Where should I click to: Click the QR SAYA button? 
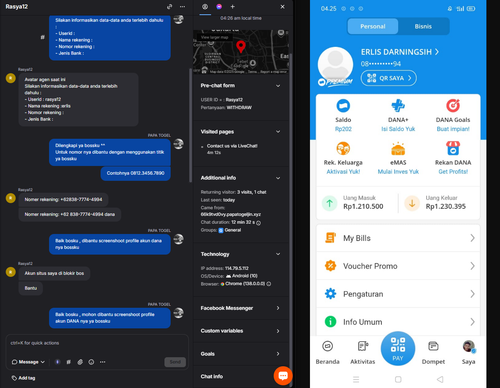[389, 78]
